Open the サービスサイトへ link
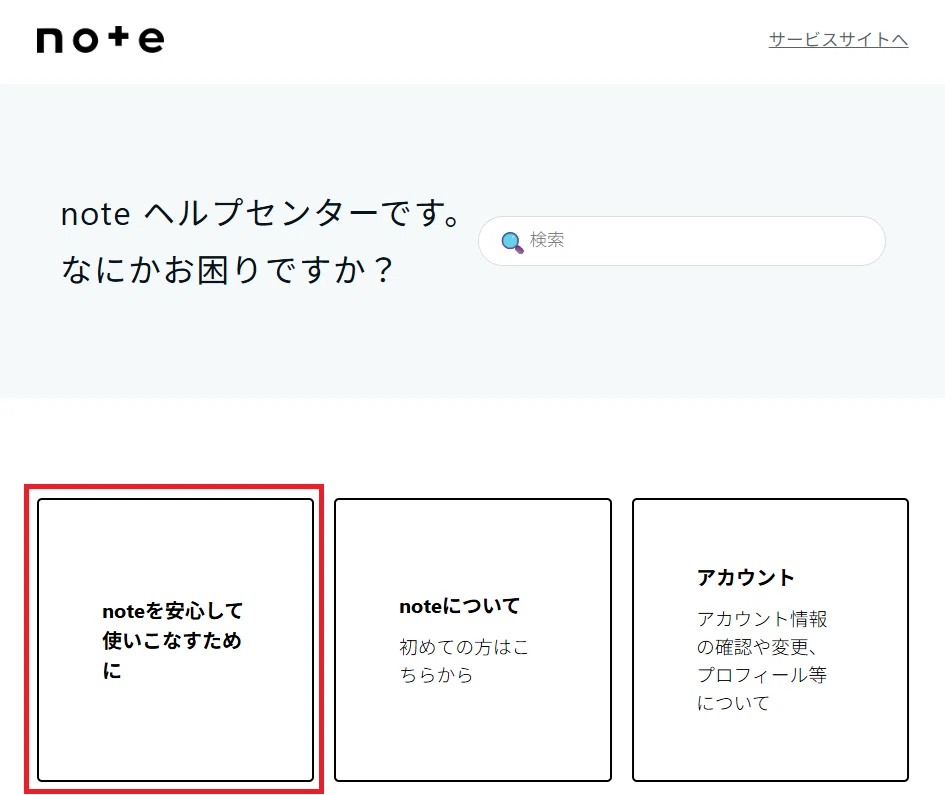 (x=838, y=40)
